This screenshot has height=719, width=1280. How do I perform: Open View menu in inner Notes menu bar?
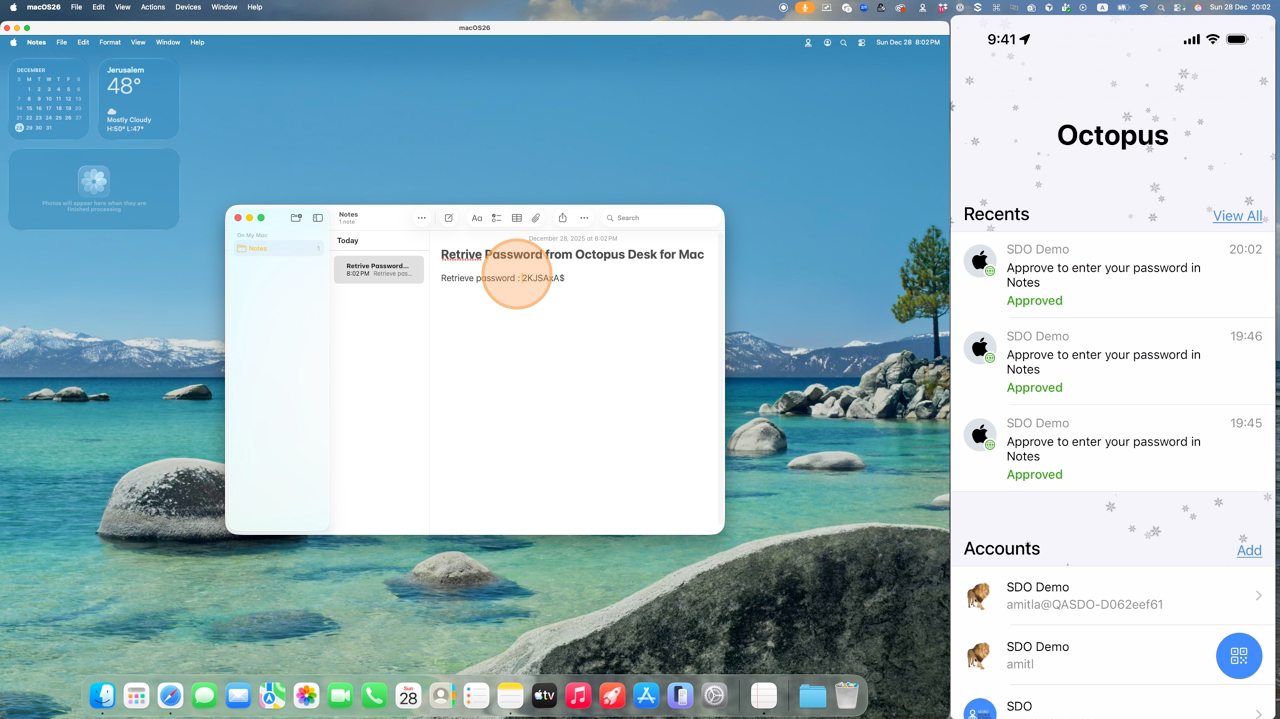(x=138, y=43)
